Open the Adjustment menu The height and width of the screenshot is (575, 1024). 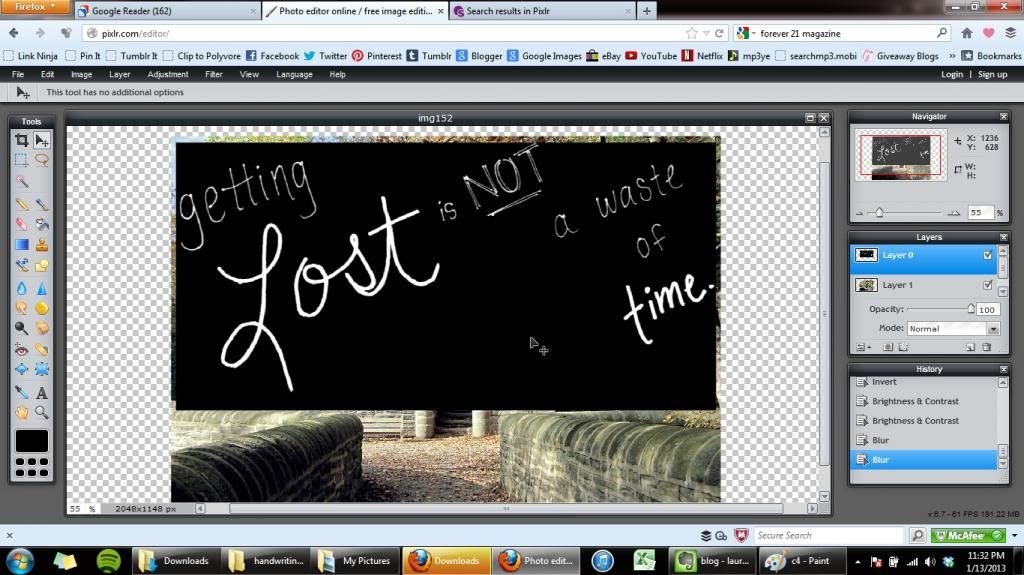pyautogui.click(x=168, y=74)
